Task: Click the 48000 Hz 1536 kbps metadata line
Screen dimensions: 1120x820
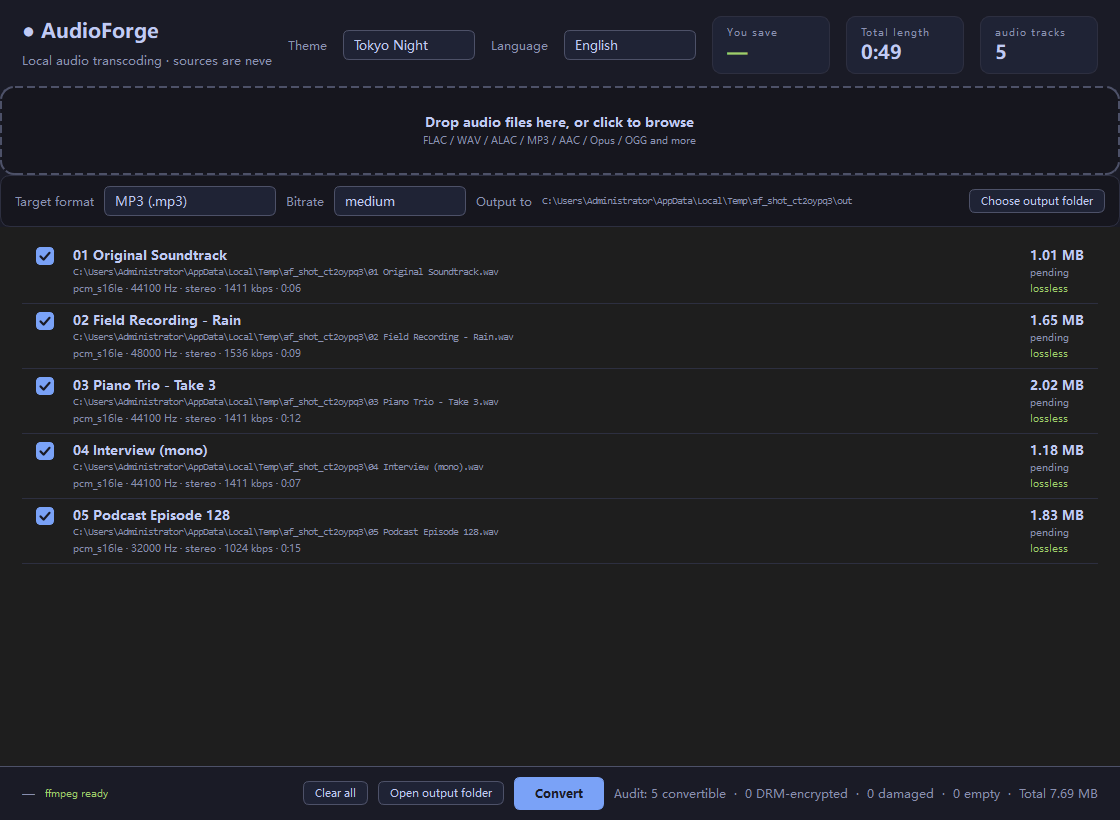Action: [x=186, y=354]
